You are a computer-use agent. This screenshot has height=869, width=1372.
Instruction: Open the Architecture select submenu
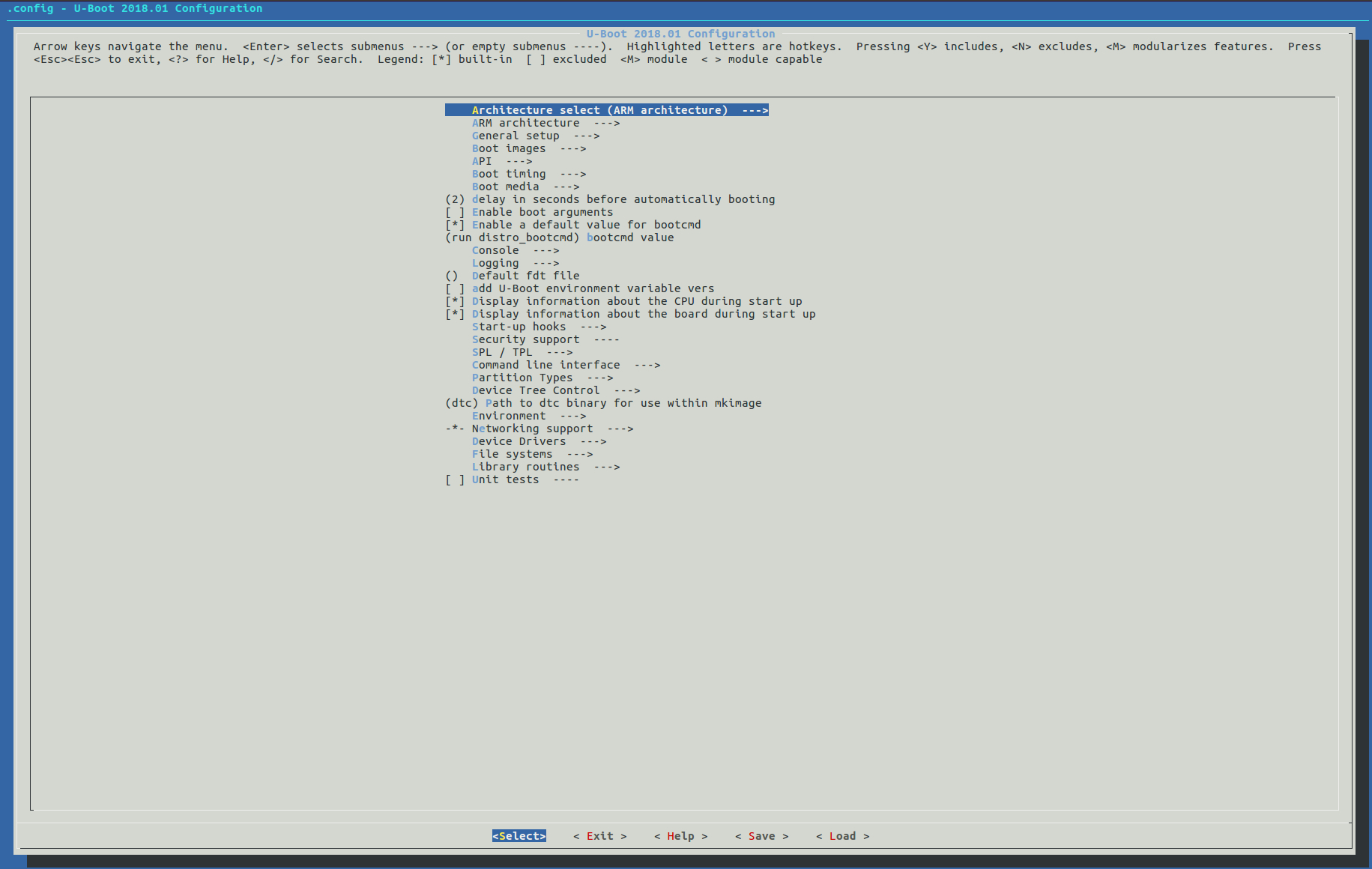pyautogui.click(x=607, y=110)
